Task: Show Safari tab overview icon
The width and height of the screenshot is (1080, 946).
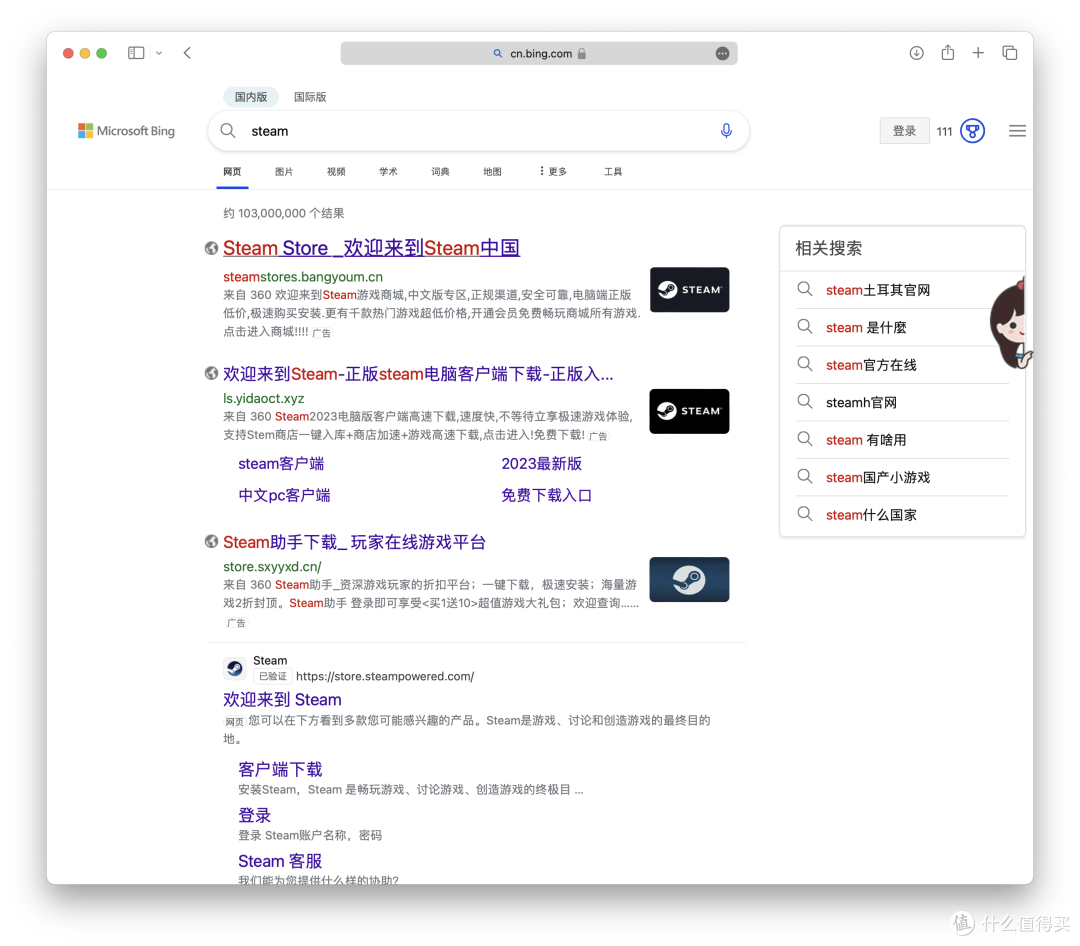Action: click(1010, 53)
